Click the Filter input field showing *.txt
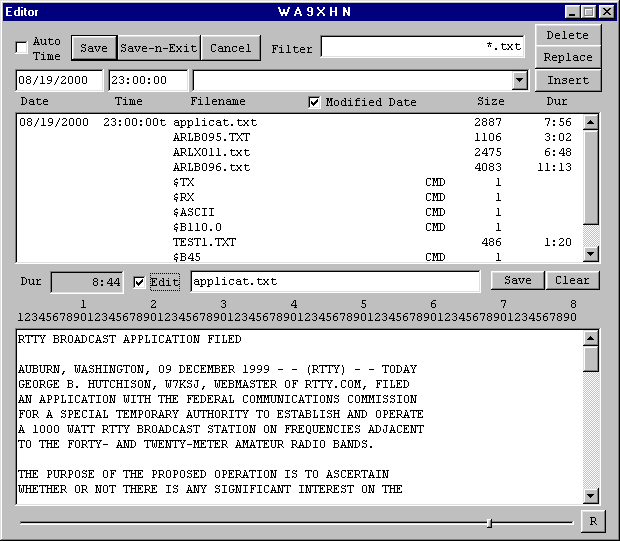Viewport: 620px width, 541px height. (422, 47)
